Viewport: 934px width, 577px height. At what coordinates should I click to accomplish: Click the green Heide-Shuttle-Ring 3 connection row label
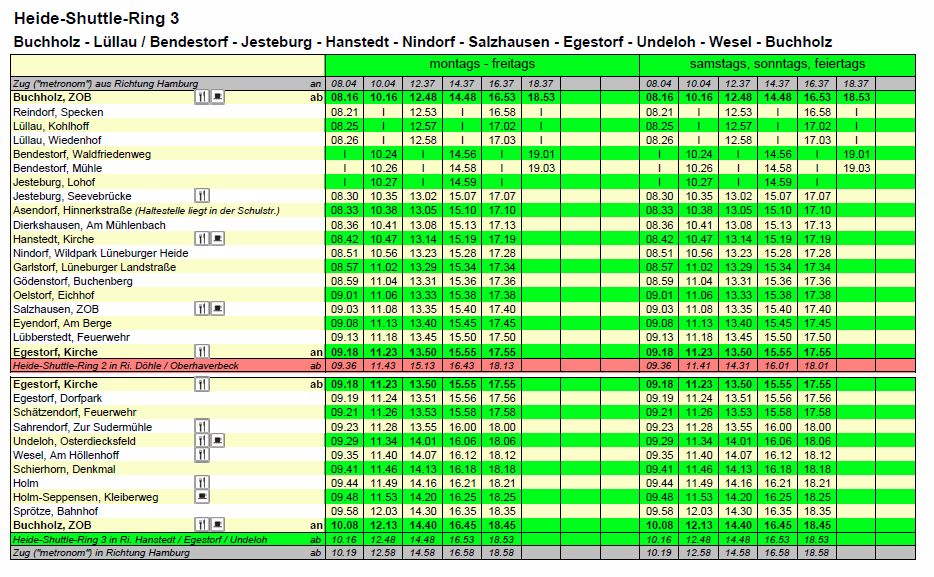(120, 539)
